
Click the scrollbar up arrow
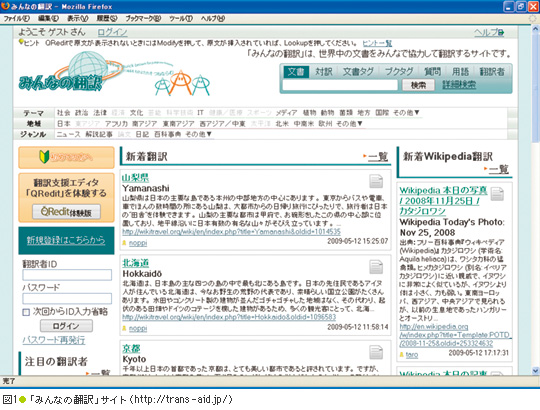536,30
